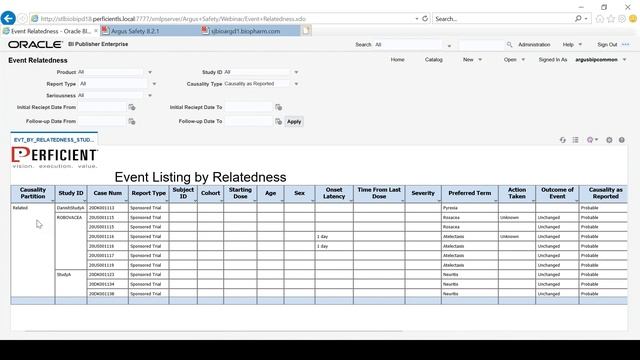Click the horizontal scrollbar below the report

pyautogui.click(x=212, y=331)
